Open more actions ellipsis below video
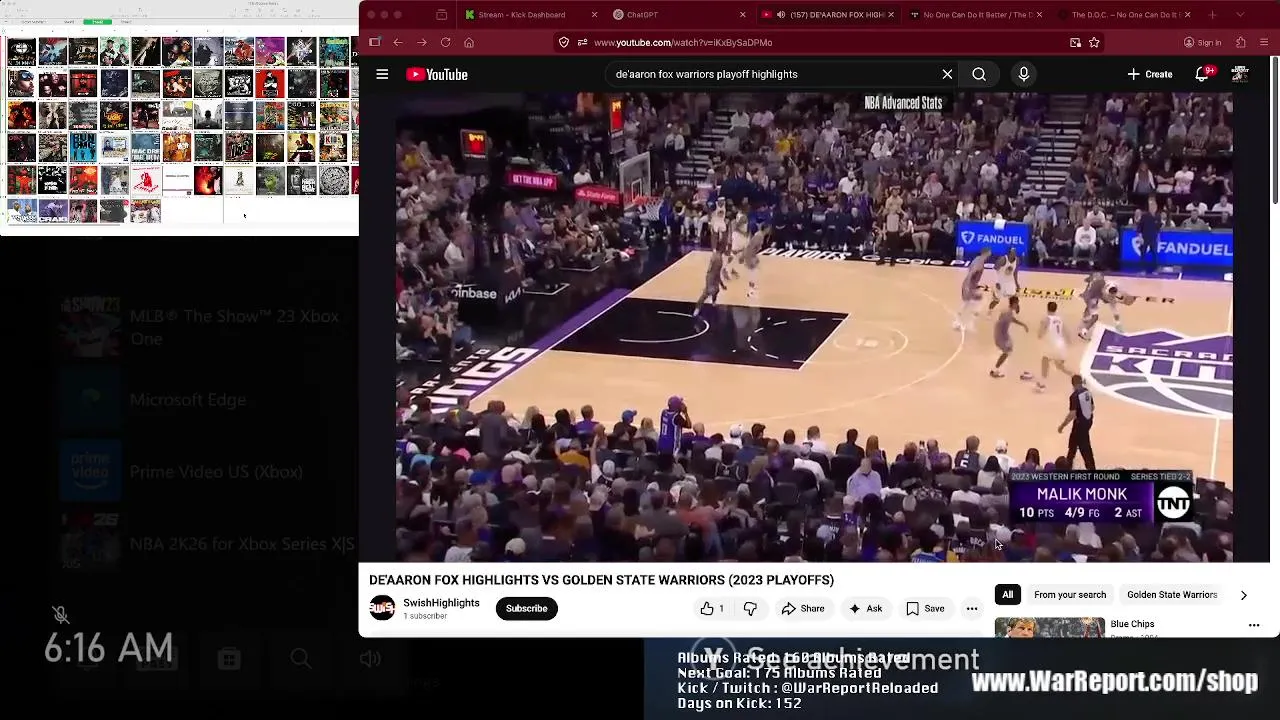This screenshot has width=1280, height=720. pyautogui.click(x=971, y=608)
